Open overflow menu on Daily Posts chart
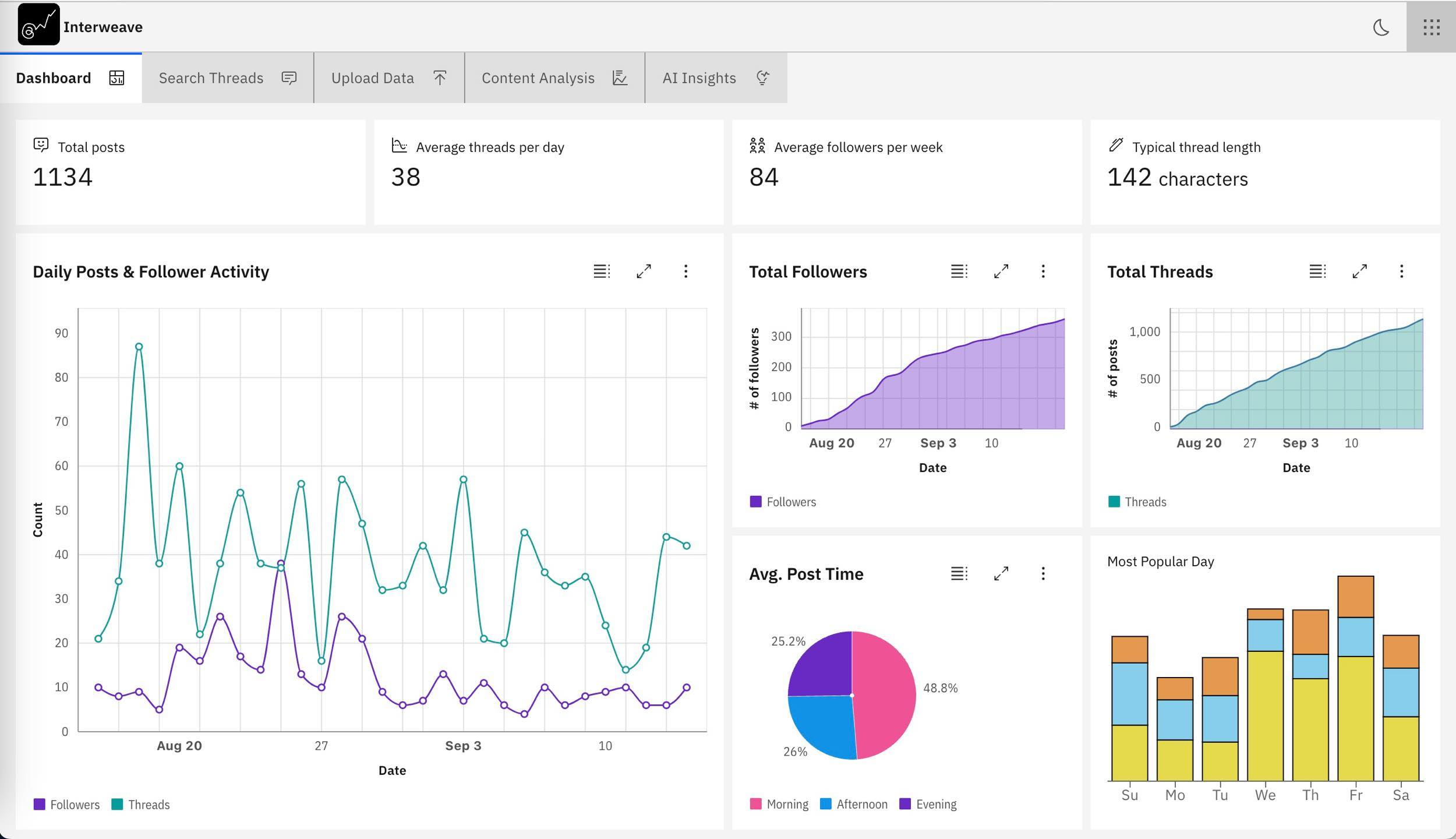The width and height of the screenshot is (1456, 839). (685, 272)
